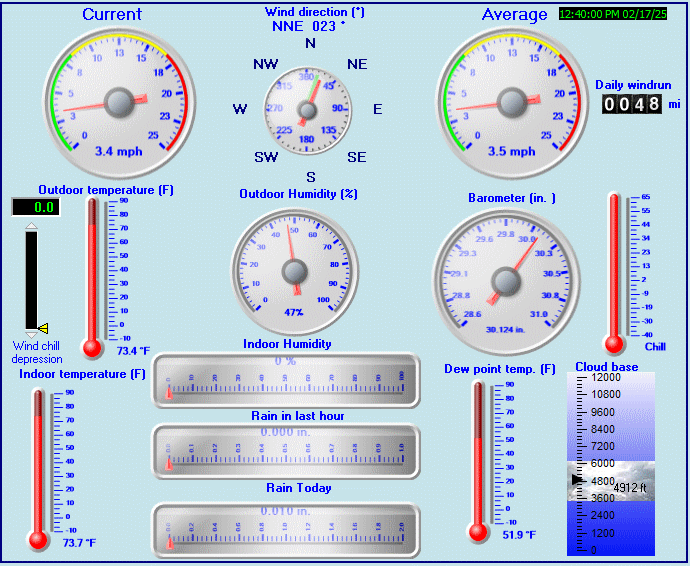Click the Outdoor Humidity gauge
The image size is (690, 566).
click(x=294, y=267)
